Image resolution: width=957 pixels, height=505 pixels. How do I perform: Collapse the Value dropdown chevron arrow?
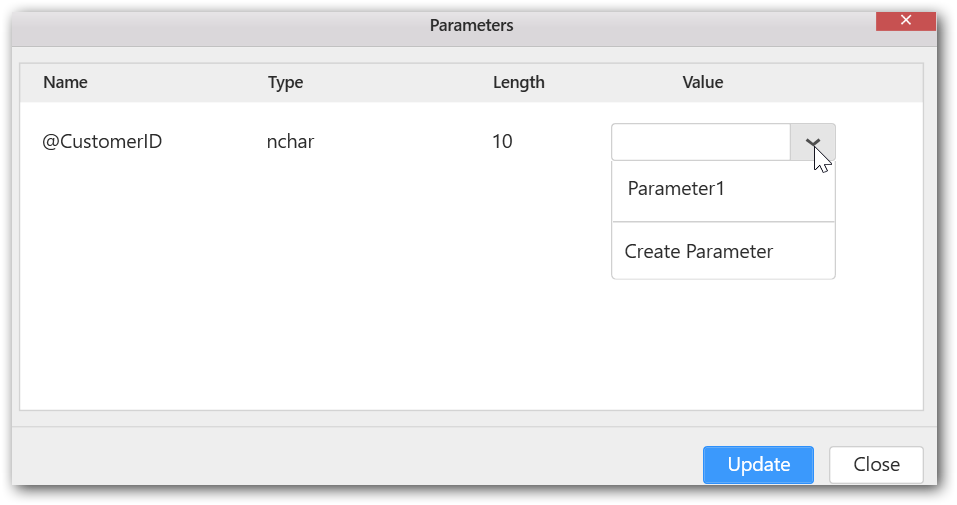(x=812, y=142)
